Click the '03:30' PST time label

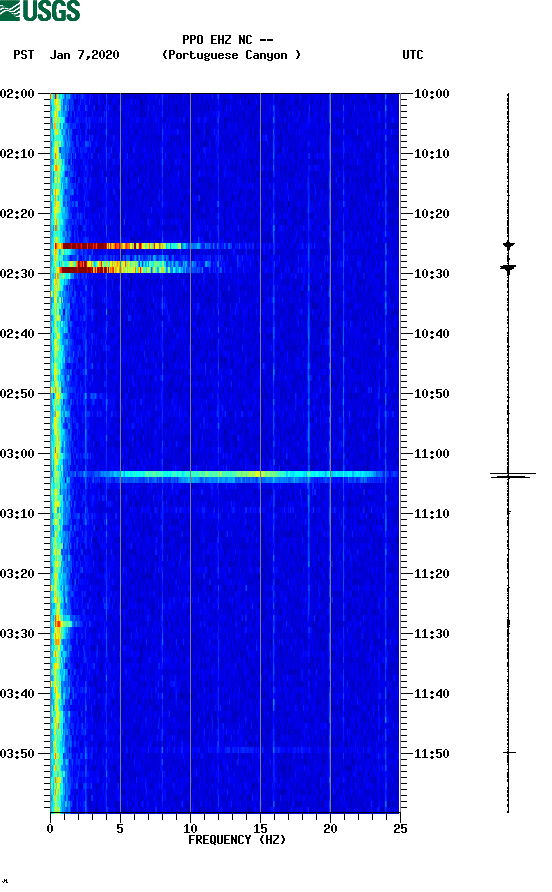18,634
